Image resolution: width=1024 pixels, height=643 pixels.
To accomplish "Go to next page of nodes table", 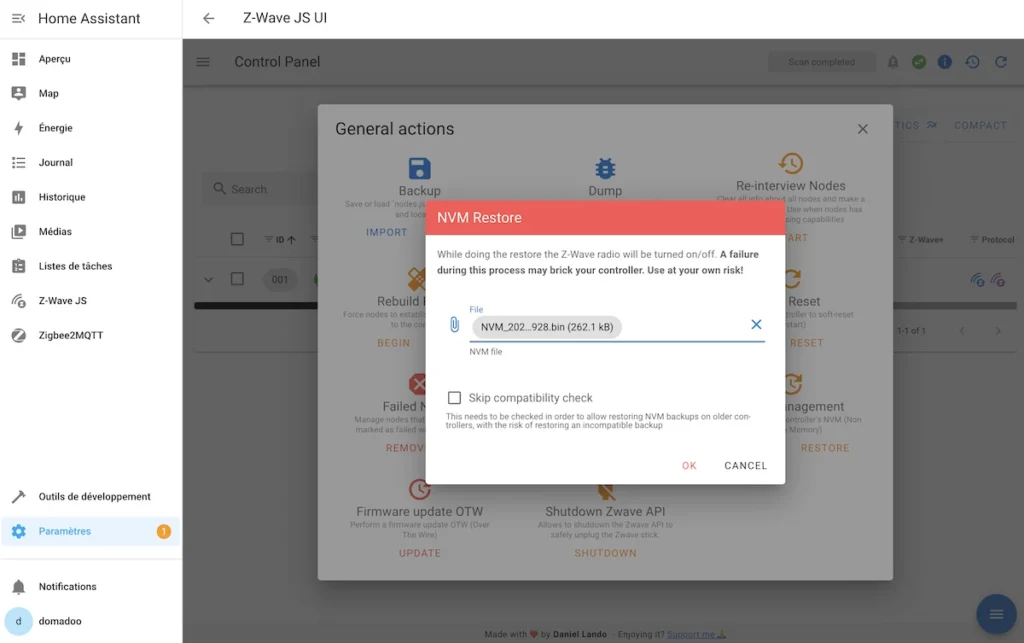I will click(x=998, y=331).
